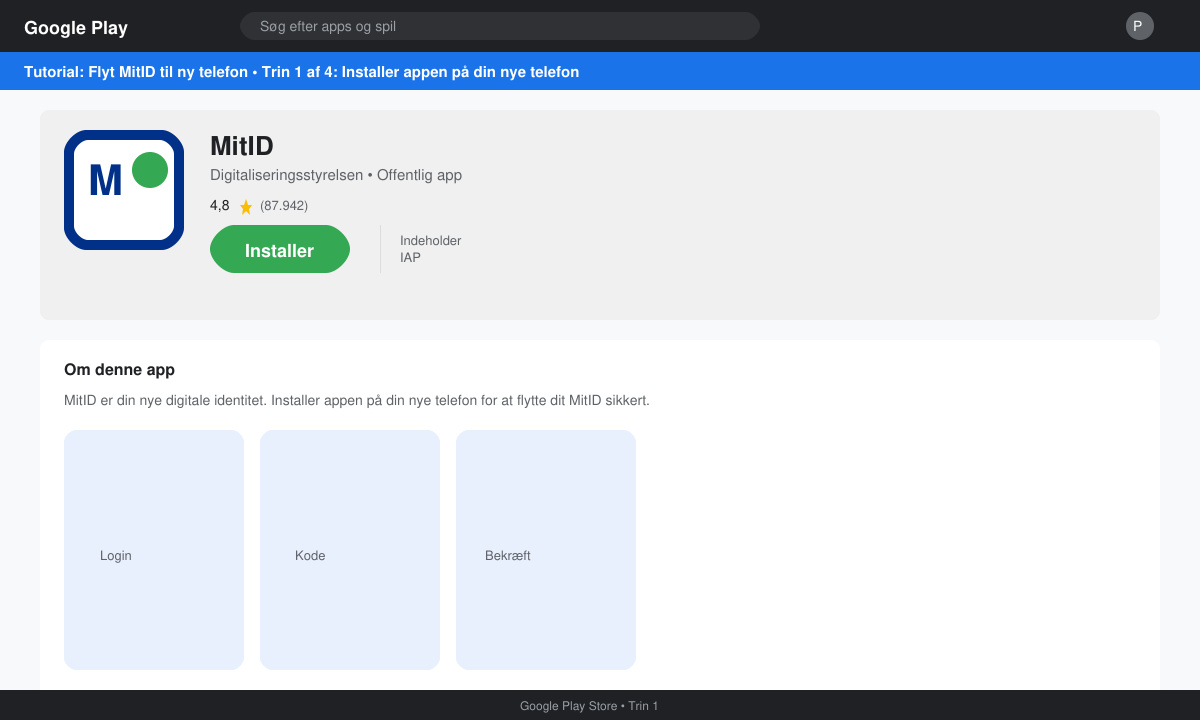Open the Login screenshot thumbnail
This screenshot has height=720, width=1200.
(154, 550)
